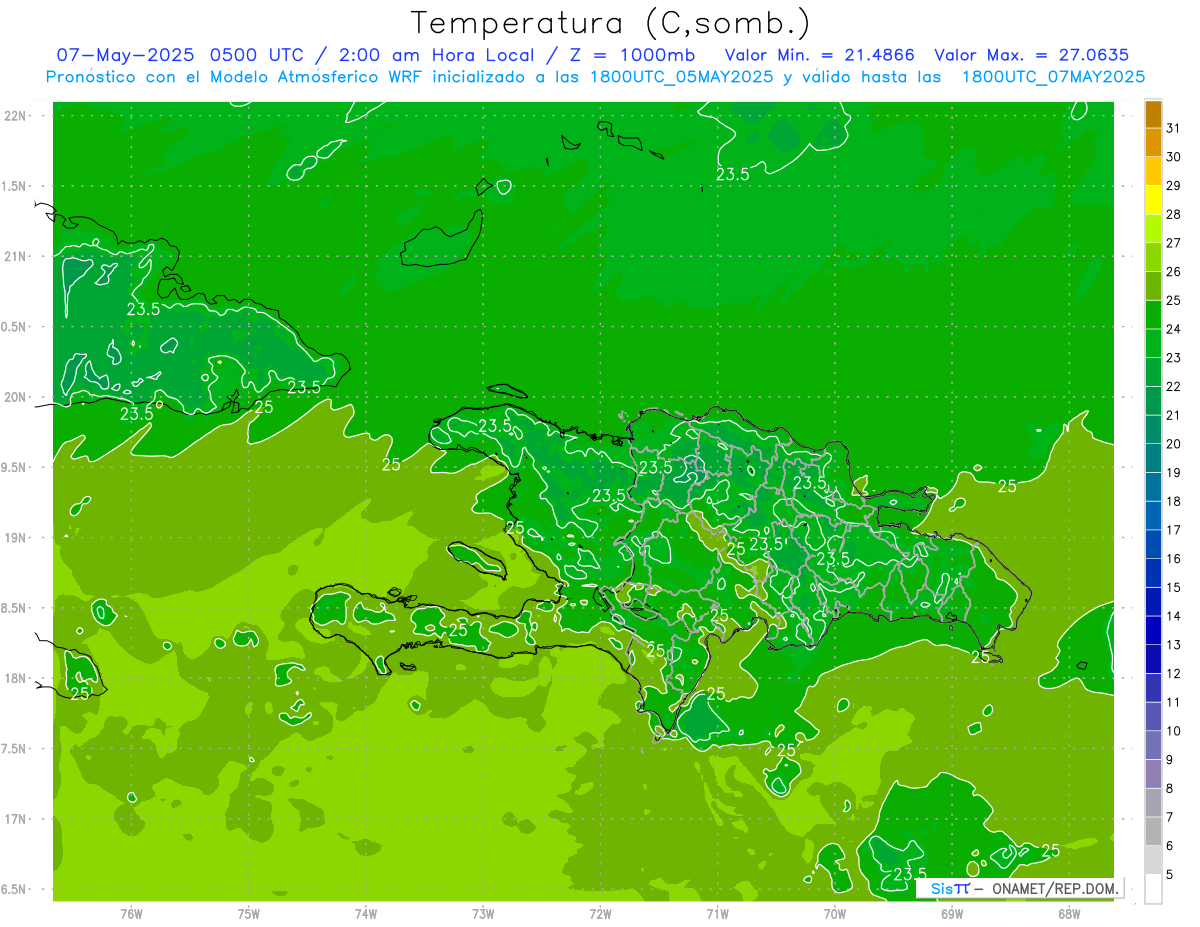
Task: Click the 'Z = 1000mb' level text
Action: tap(631, 55)
